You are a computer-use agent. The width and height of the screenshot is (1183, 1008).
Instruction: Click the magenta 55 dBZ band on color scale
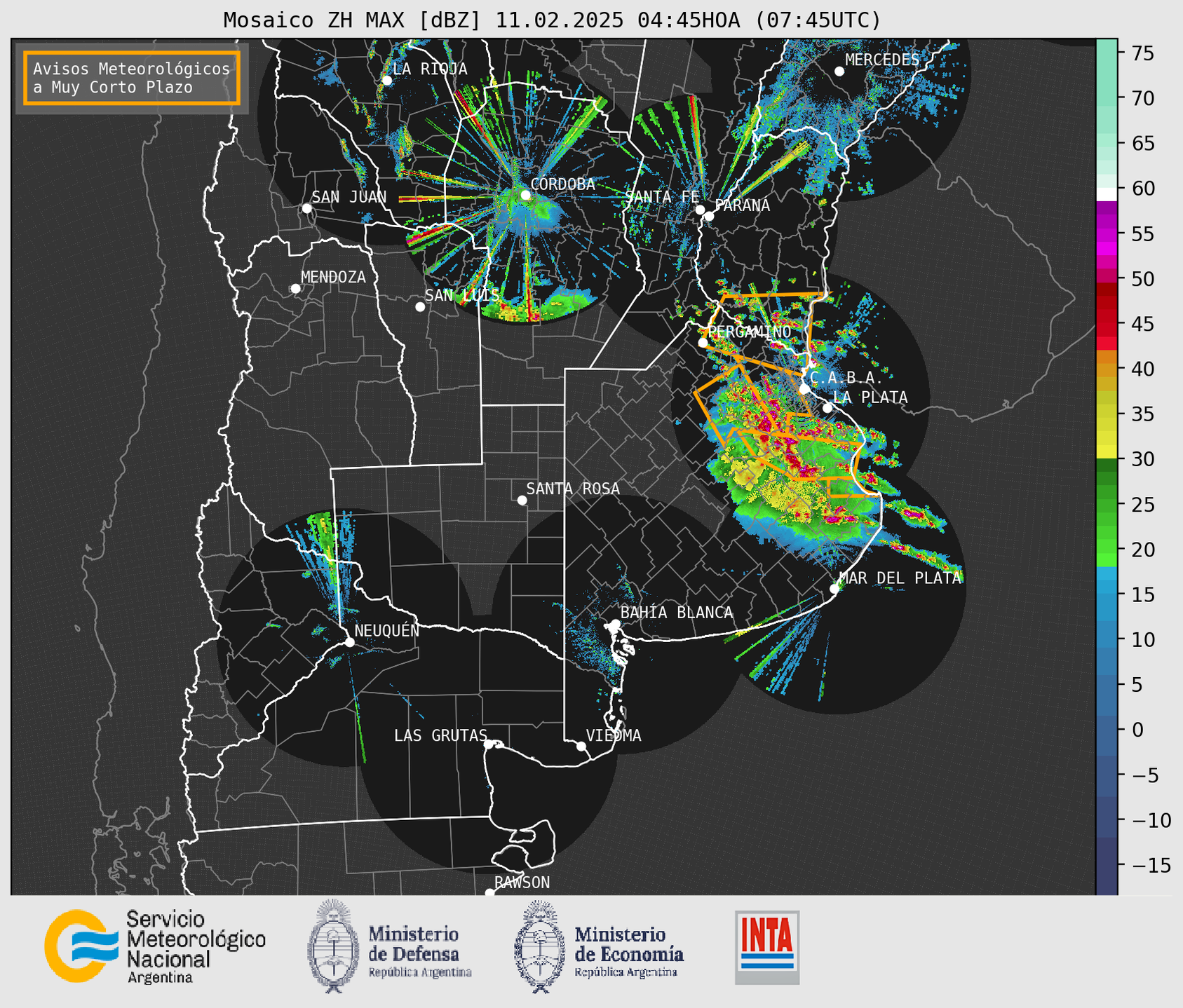point(1107,234)
